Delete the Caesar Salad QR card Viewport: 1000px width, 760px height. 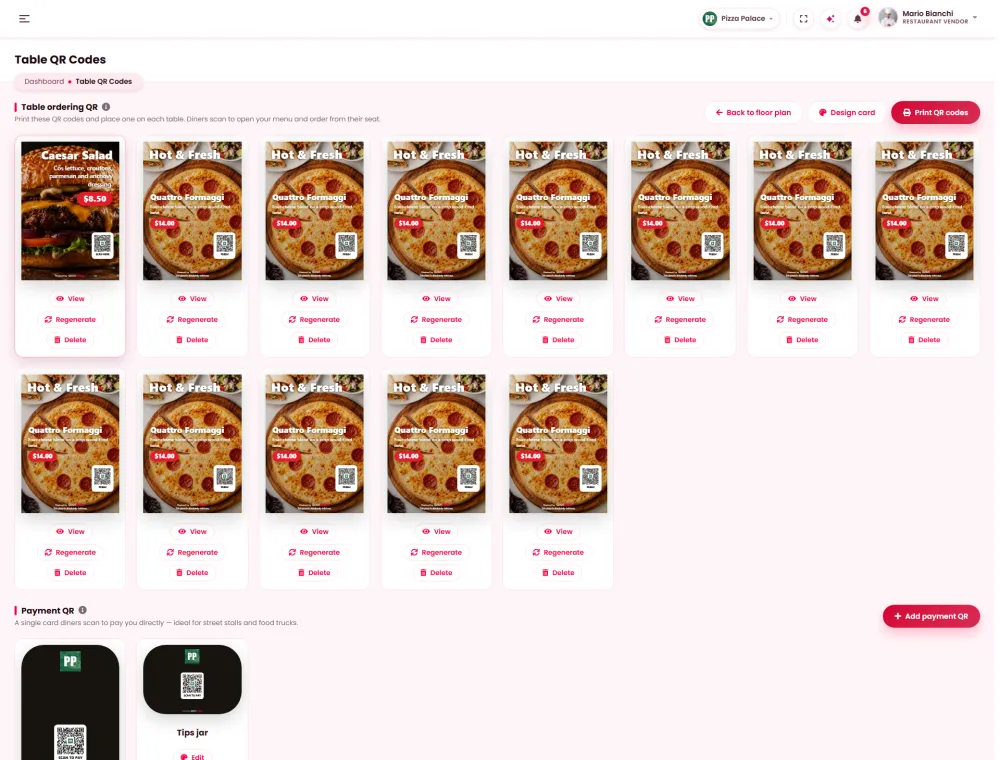pyautogui.click(x=70, y=340)
